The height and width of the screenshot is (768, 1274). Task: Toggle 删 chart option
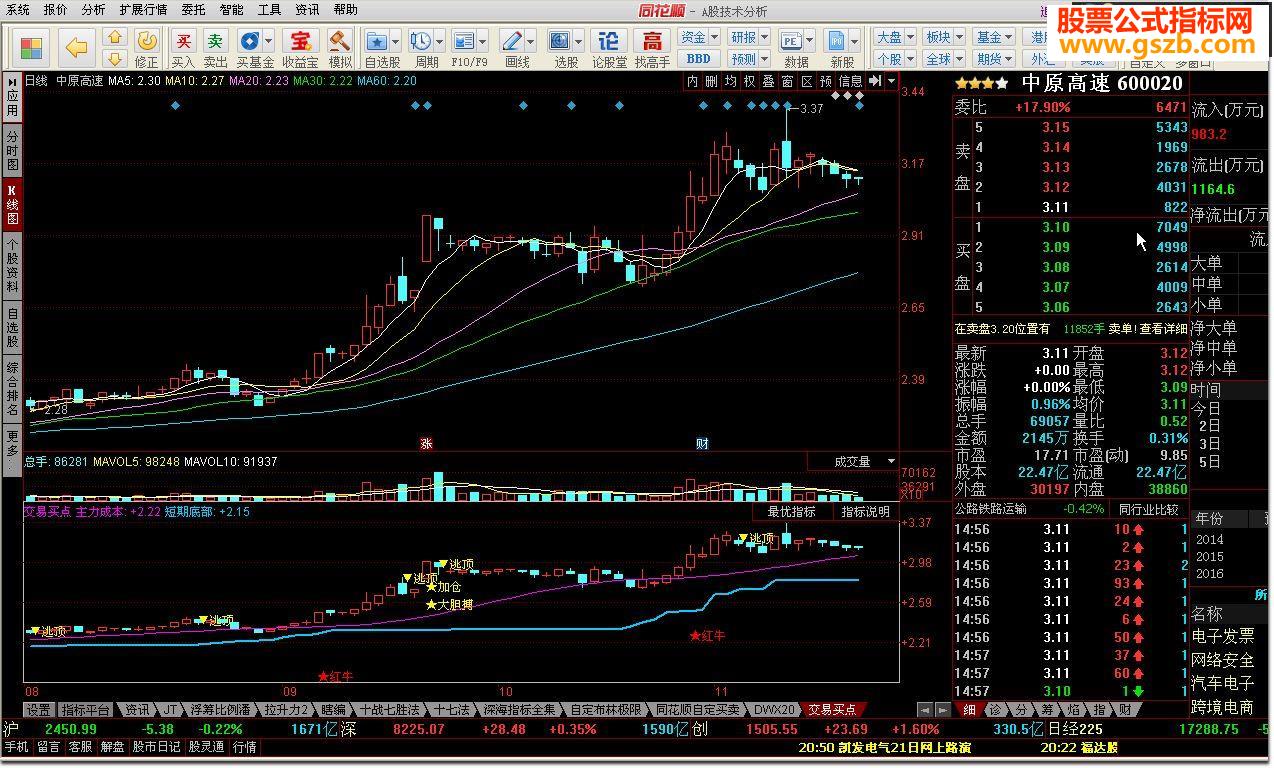712,81
